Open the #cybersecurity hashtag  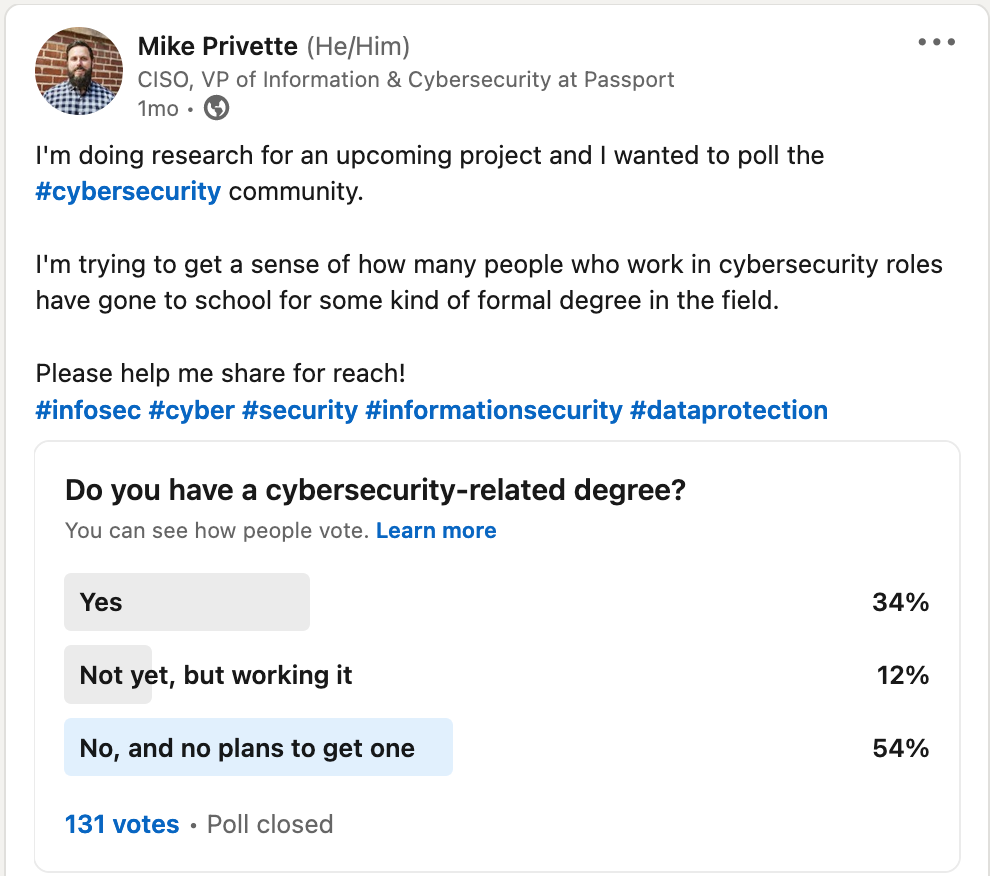(x=128, y=191)
